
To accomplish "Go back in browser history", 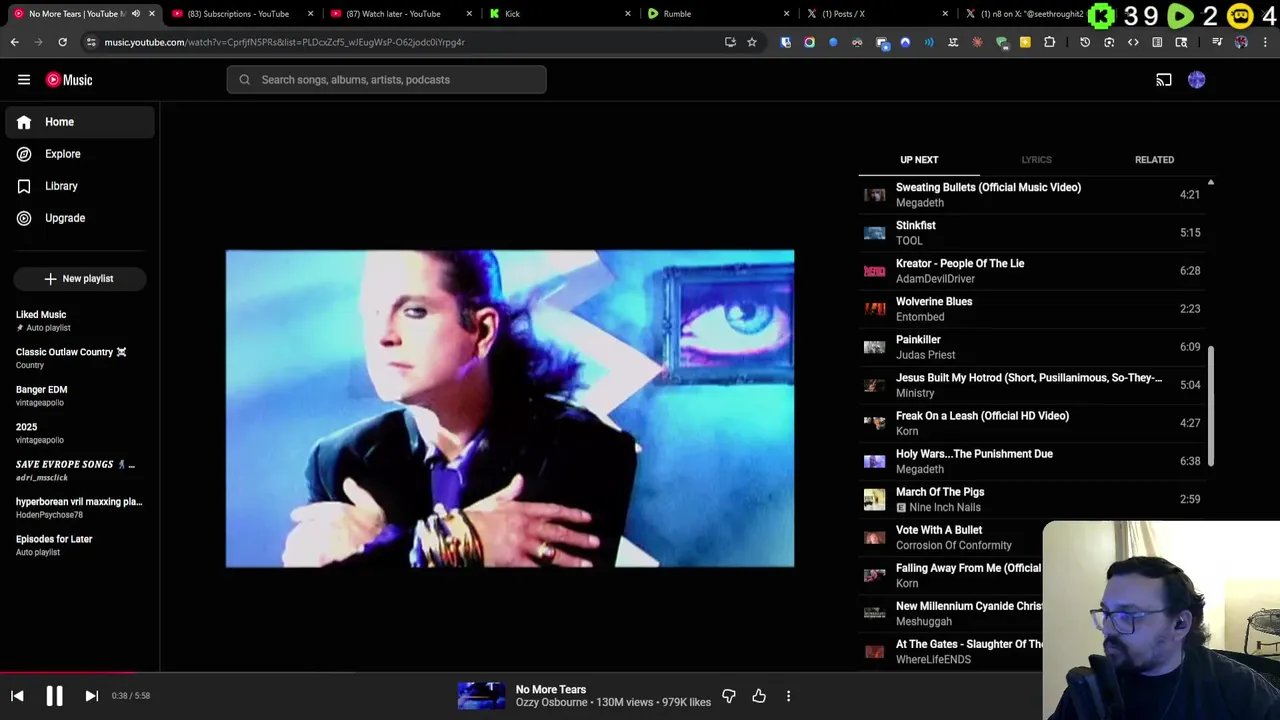I will pyautogui.click(x=14, y=42).
